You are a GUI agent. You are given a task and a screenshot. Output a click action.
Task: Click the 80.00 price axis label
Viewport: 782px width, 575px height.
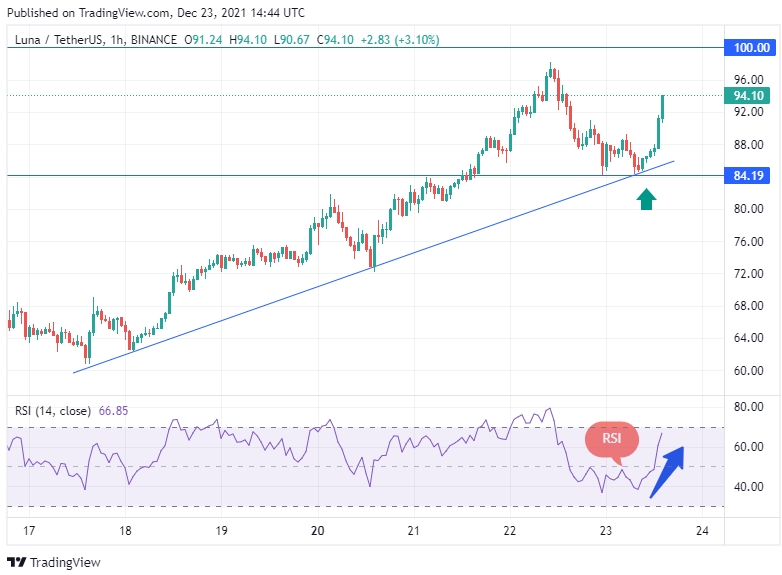(749, 209)
